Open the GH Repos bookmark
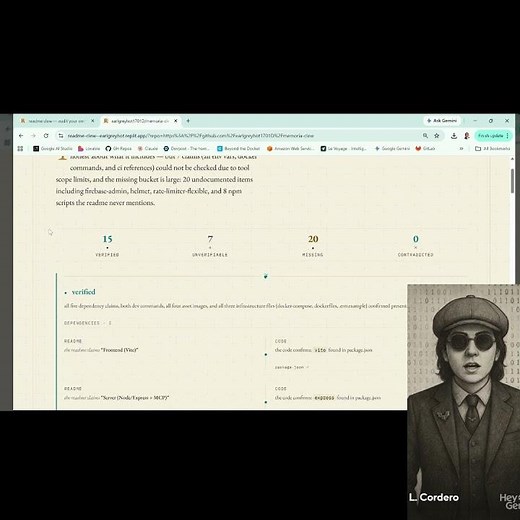520x520 pixels. 119,149
